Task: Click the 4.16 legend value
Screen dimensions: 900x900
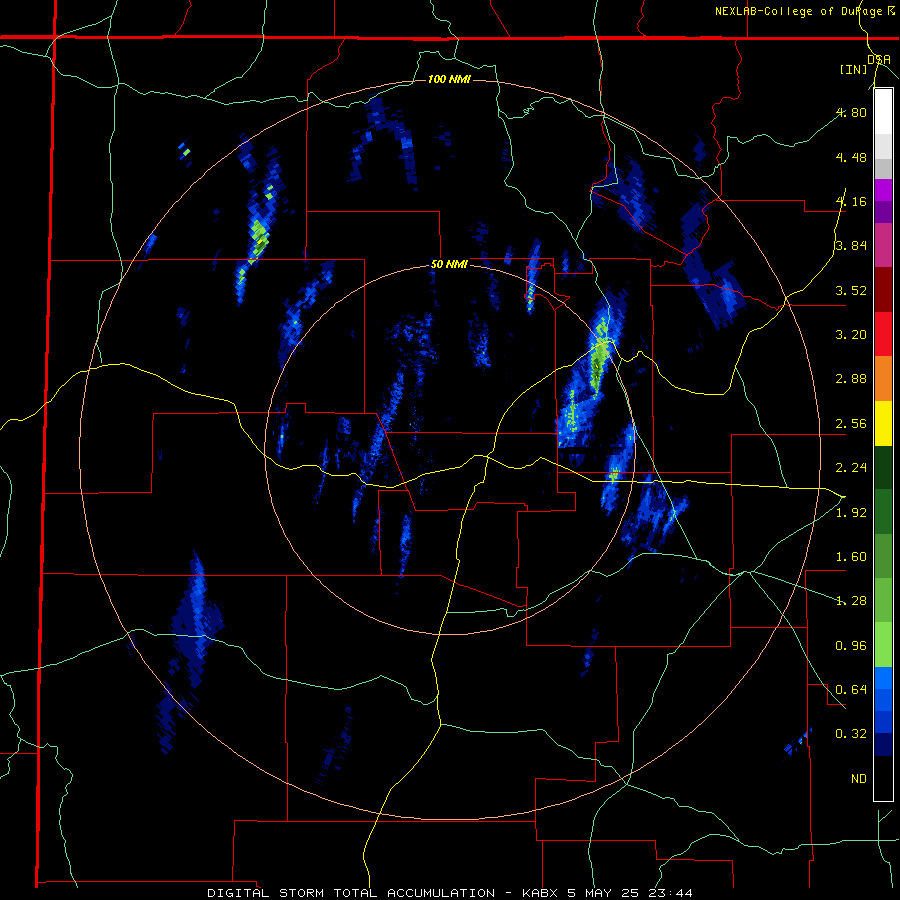Action: (x=851, y=201)
